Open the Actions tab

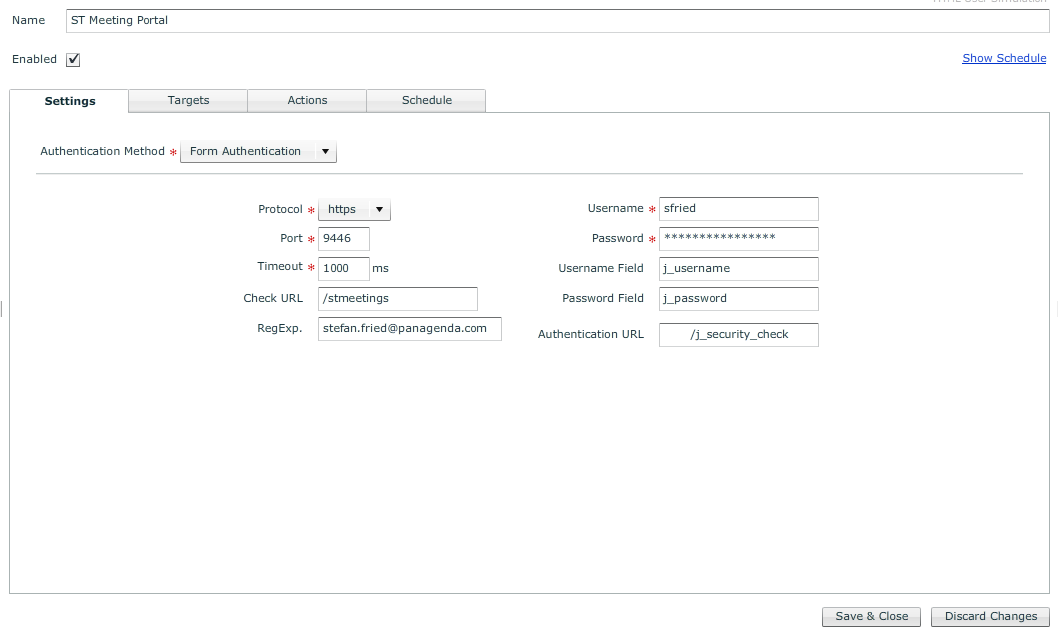click(x=307, y=100)
